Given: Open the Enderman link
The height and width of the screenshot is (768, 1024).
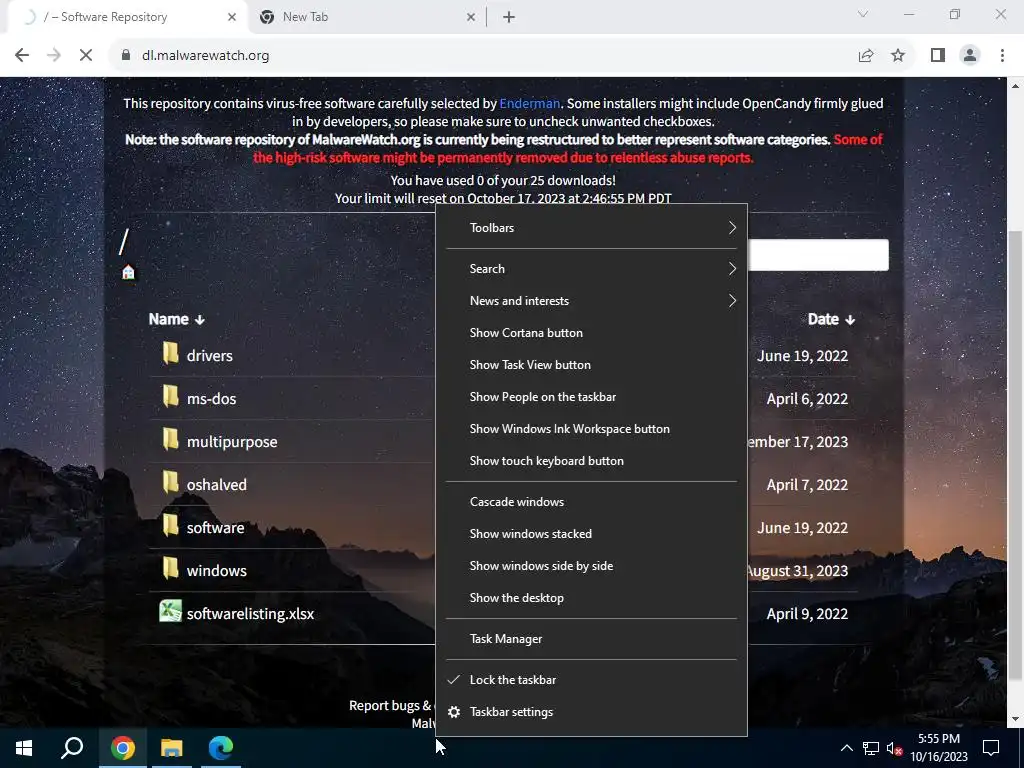Looking at the screenshot, I should (530, 103).
